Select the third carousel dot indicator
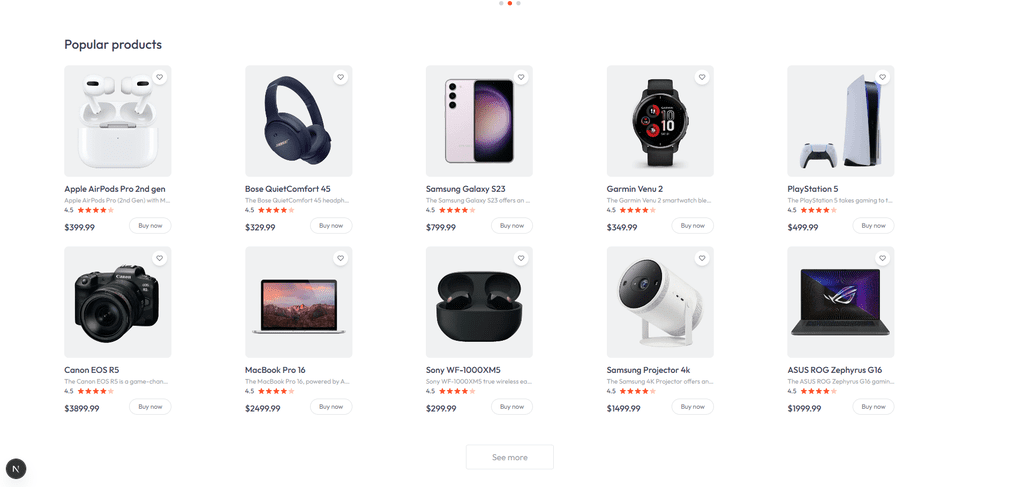 click(519, 3)
